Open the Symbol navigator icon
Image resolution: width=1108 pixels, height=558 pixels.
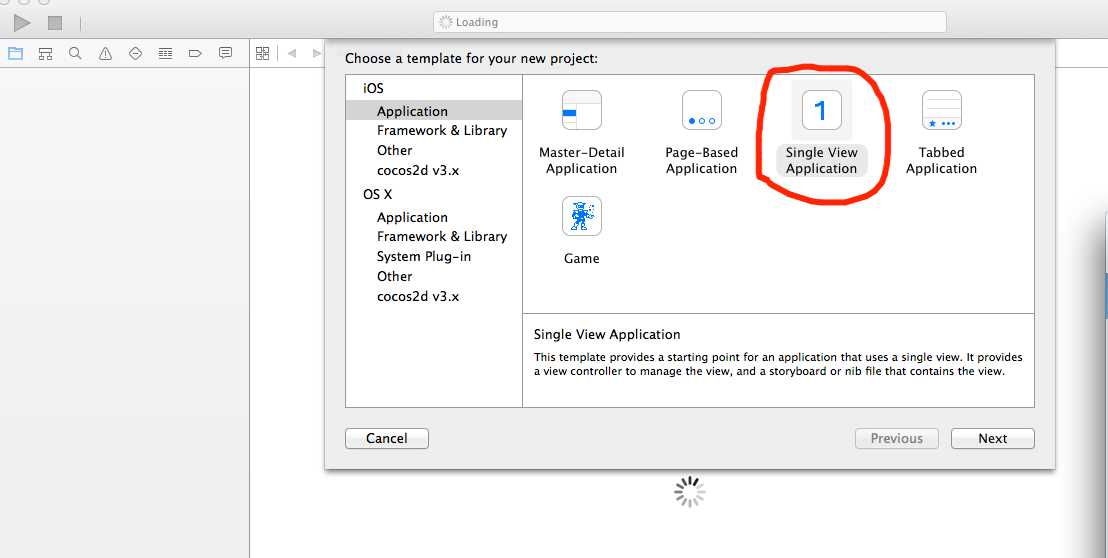[45, 53]
